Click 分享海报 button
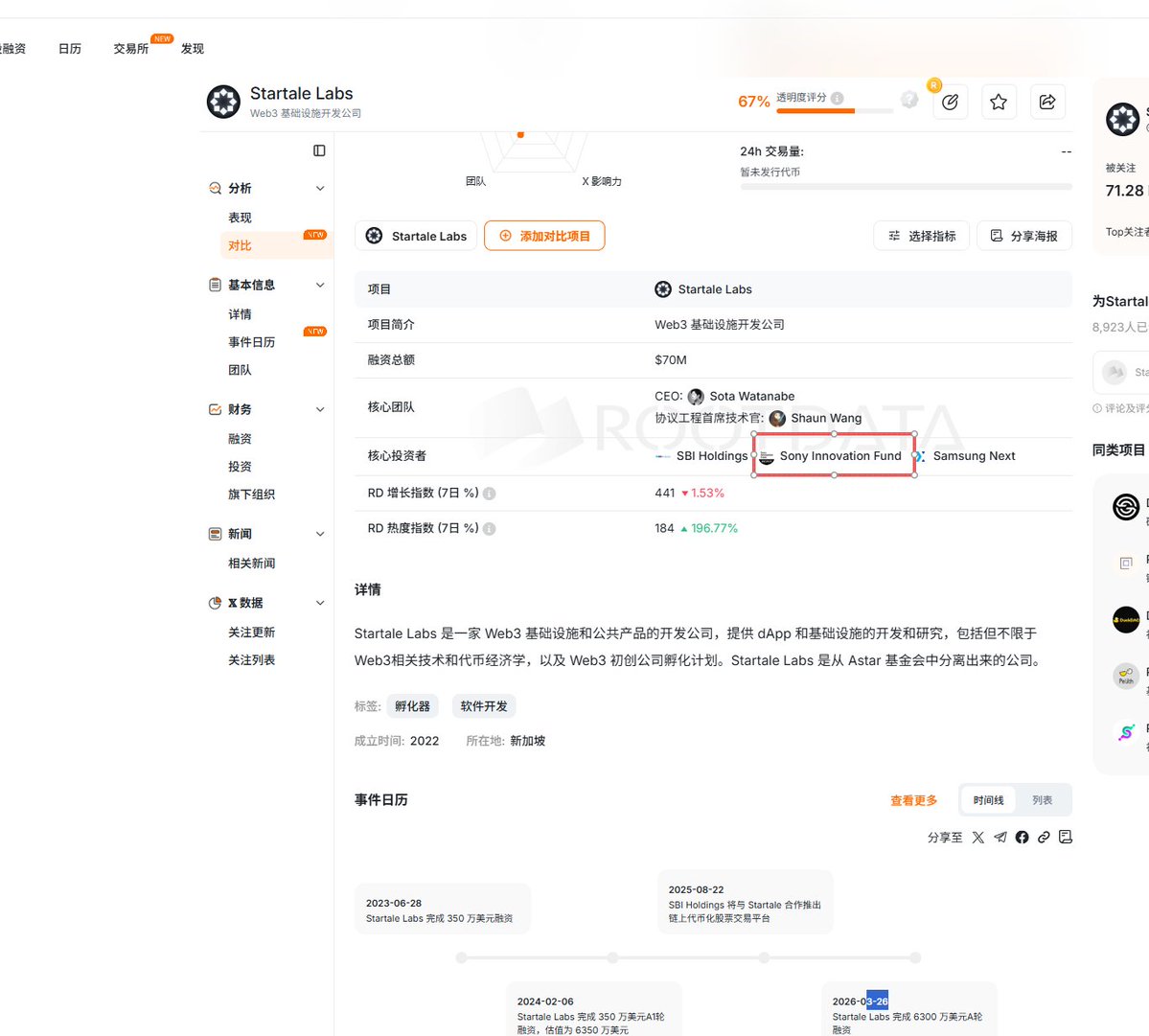The image size is (1149, 1036). point(1023,236)
